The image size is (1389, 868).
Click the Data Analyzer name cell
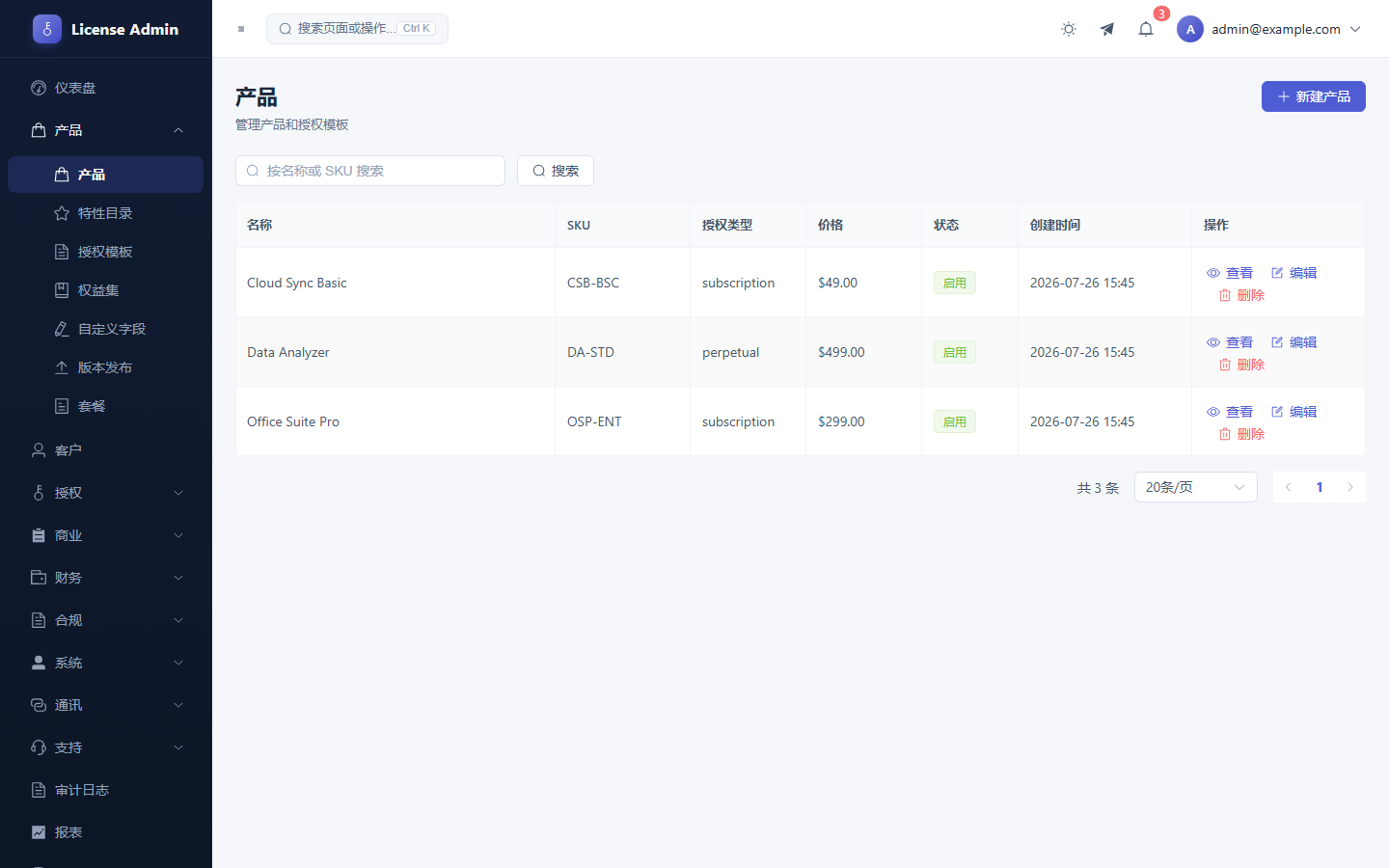pos(395,352)
